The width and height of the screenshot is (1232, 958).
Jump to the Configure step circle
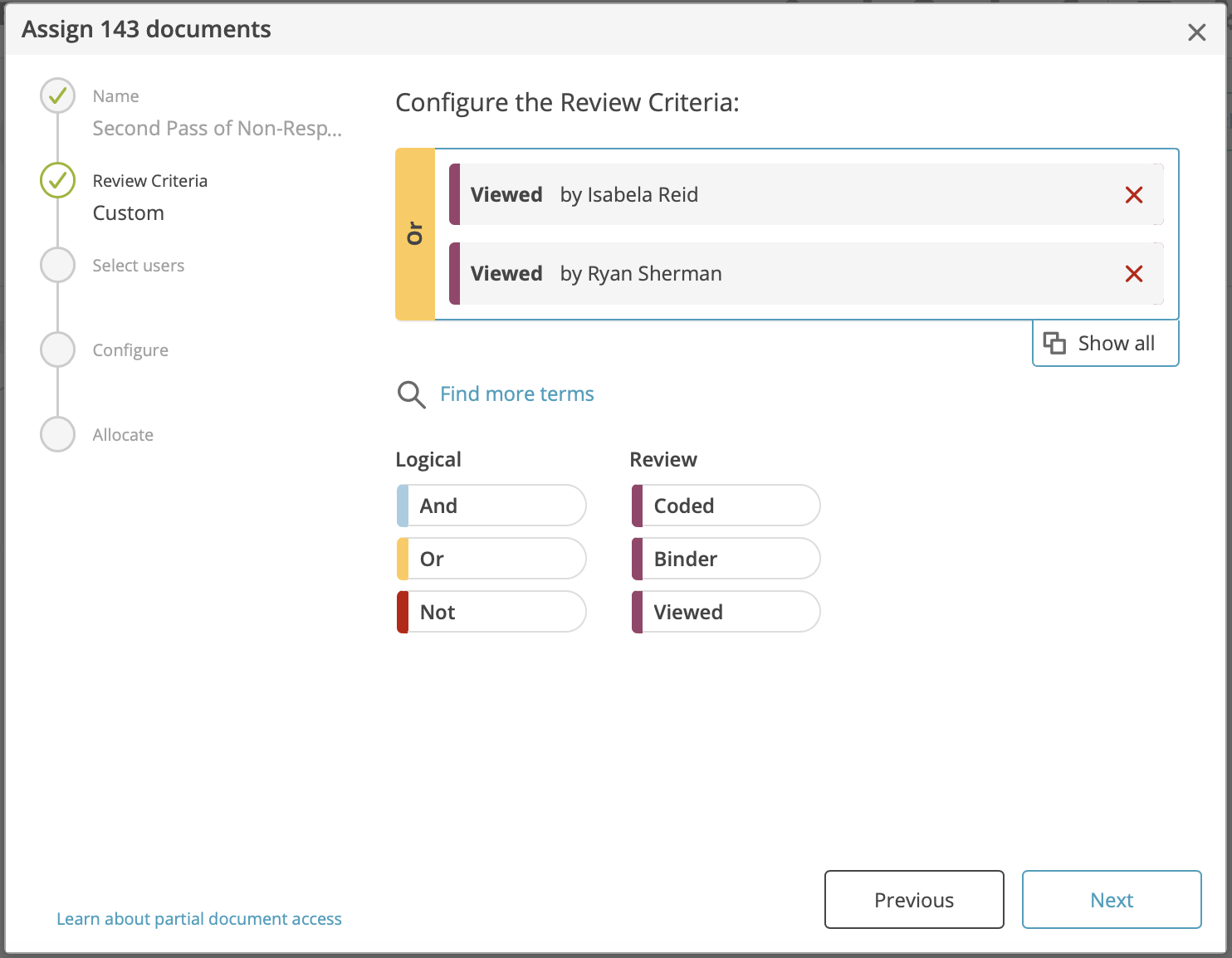58,349
